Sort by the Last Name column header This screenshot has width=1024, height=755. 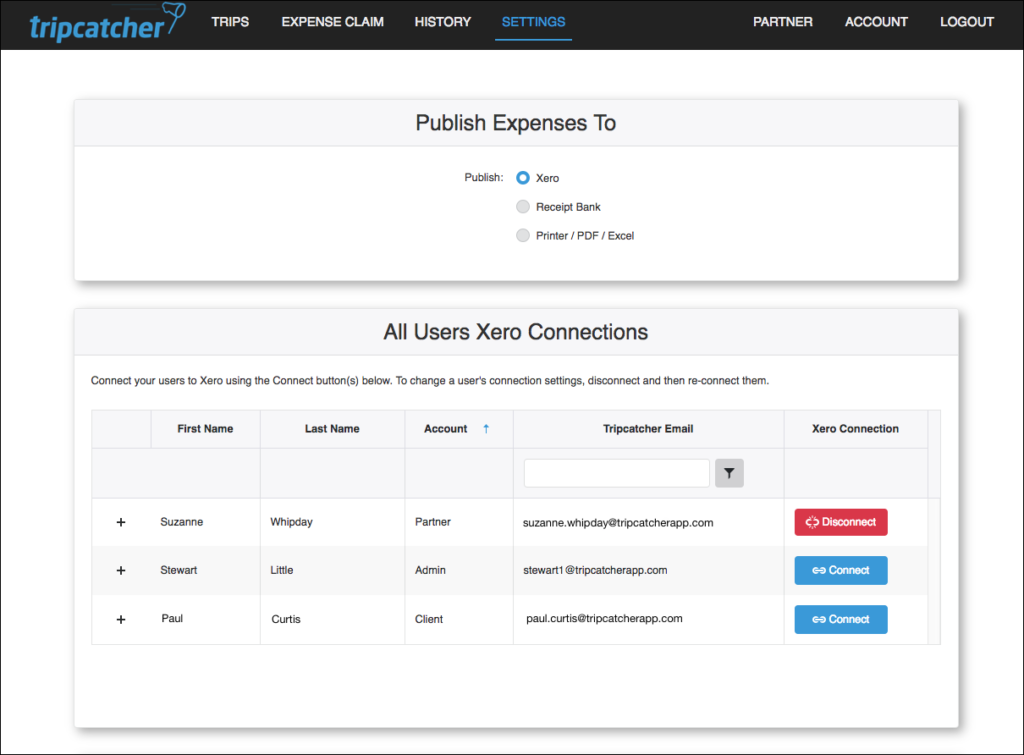(332, 428)
